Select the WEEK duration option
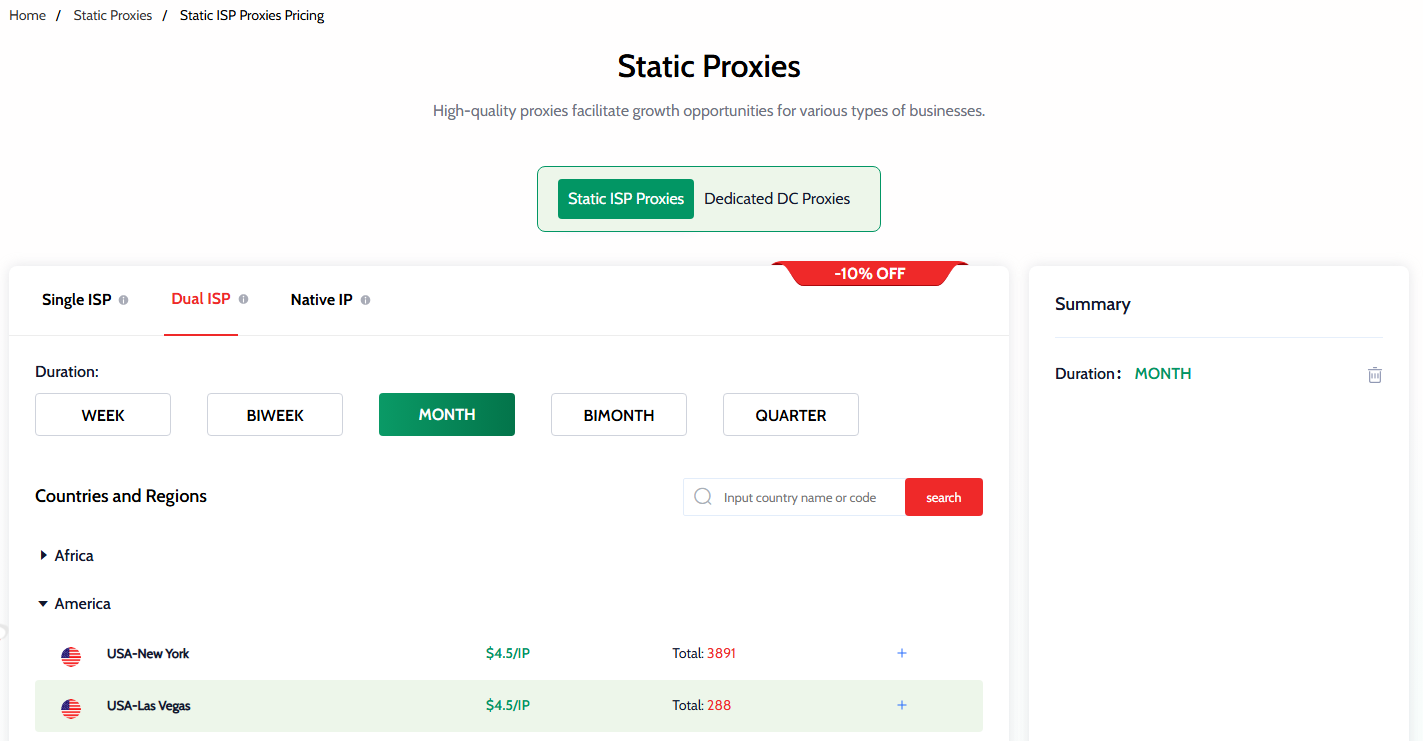The image size is (1423, 741). click(x=103, y=415)
